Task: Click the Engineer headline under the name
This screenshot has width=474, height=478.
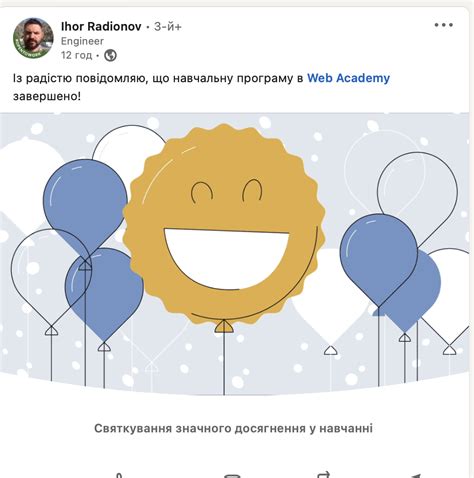Action: pos(82,41)
